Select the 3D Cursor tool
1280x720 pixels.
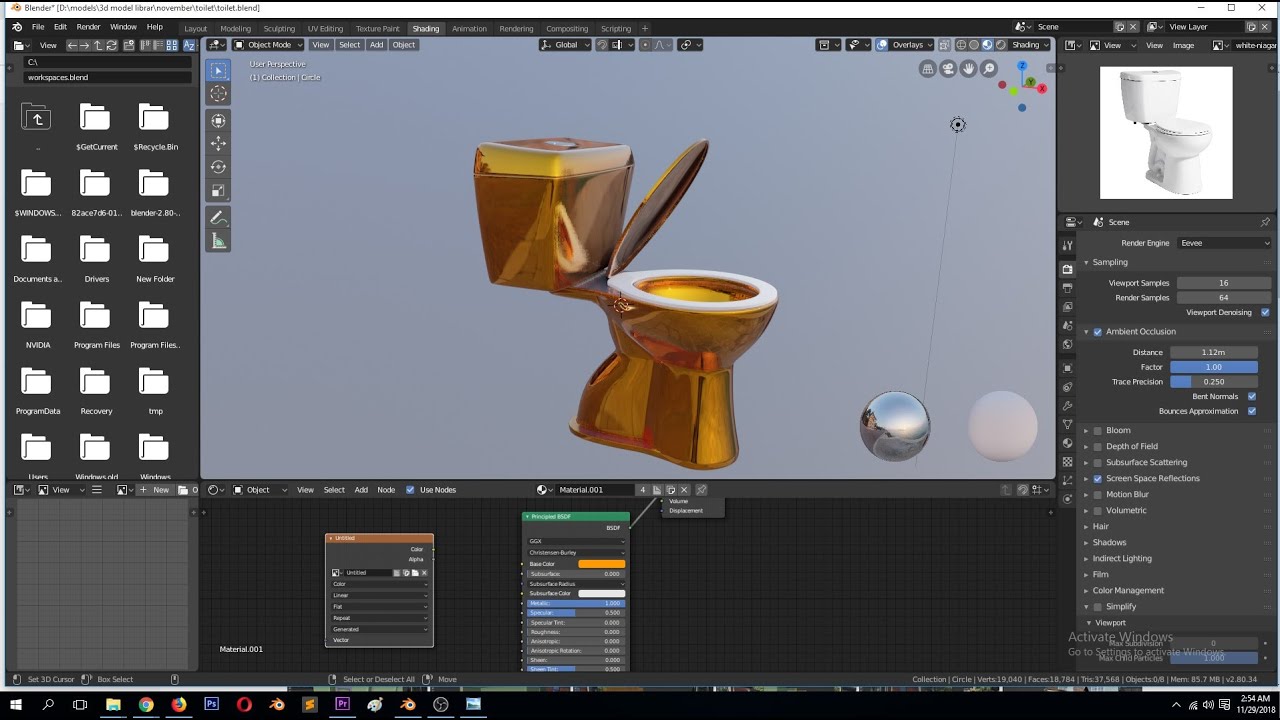pos(218,93)
